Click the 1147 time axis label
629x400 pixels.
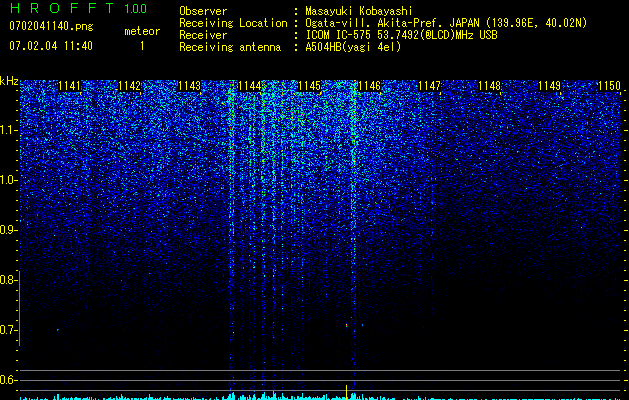click(x=429, y=86)
